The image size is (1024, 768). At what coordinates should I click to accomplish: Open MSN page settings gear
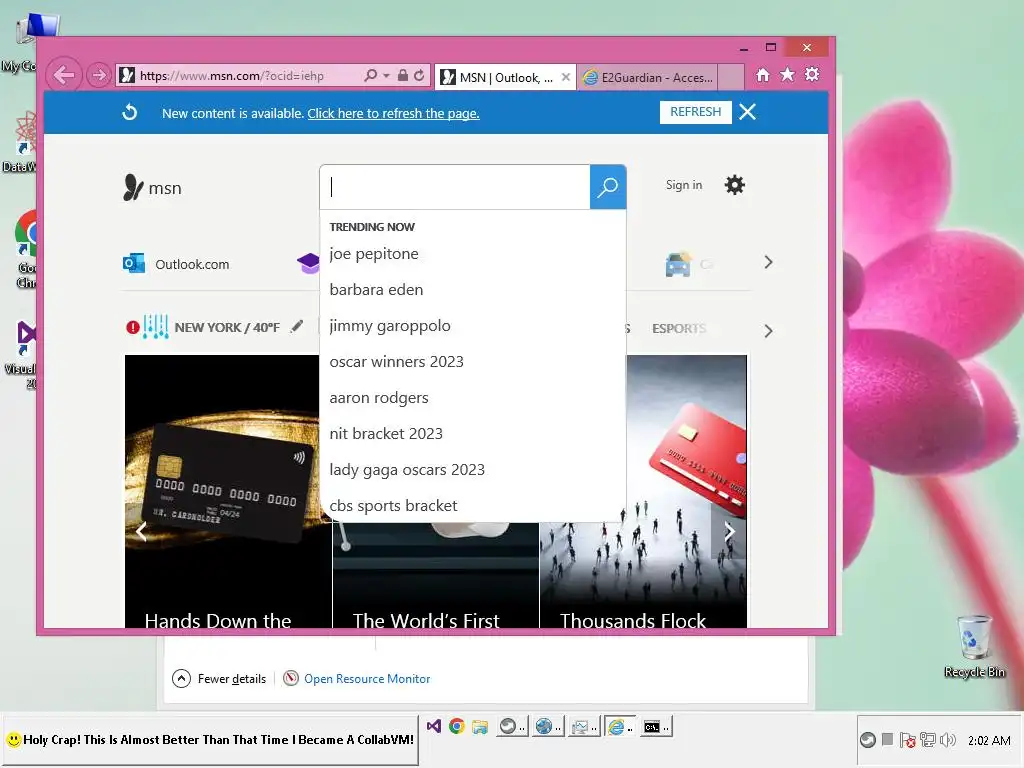(735, 185)
